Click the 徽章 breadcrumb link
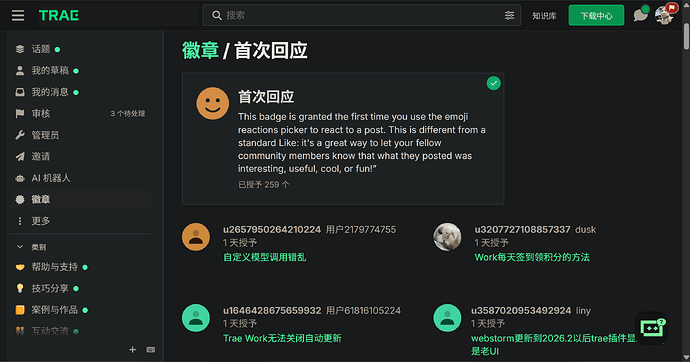The width and height of the screenshot is (690, 362). (201, 50)
